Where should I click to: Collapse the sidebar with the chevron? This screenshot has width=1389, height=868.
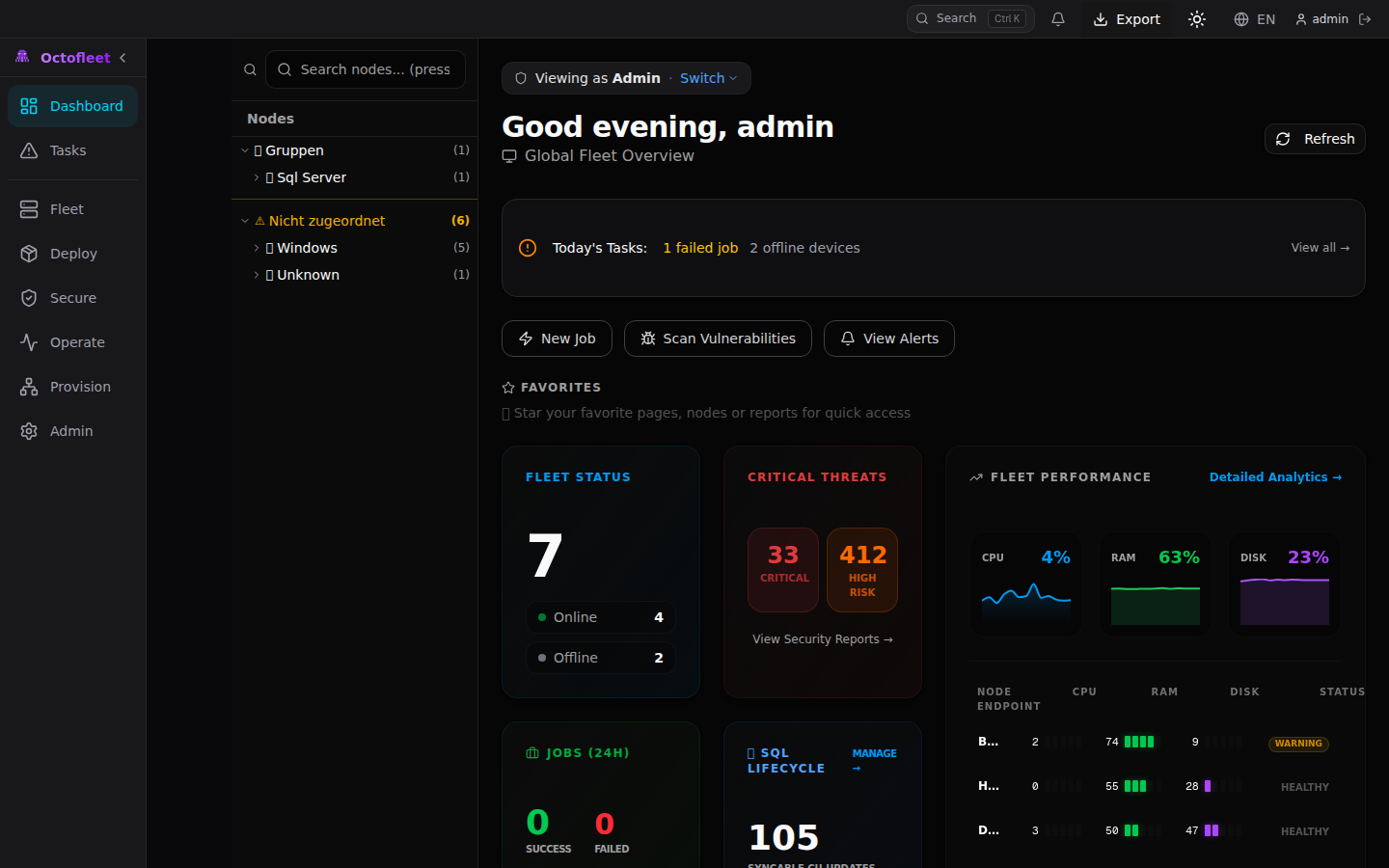coord(123,58)
